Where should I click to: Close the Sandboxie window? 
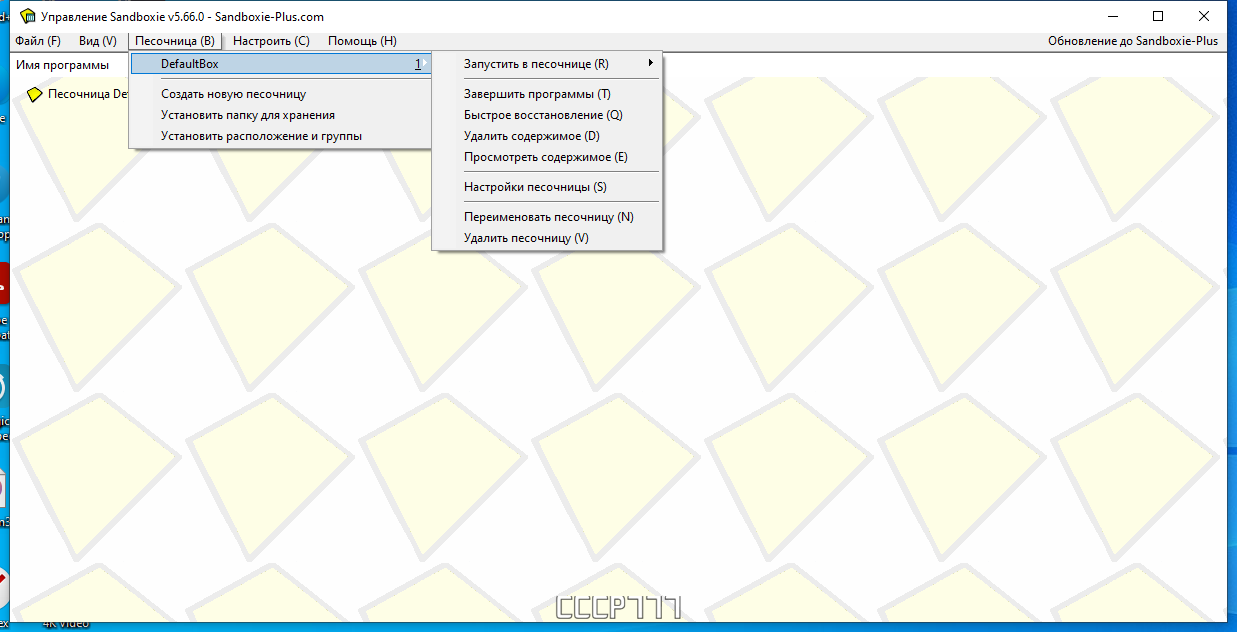pos(1204,16)
